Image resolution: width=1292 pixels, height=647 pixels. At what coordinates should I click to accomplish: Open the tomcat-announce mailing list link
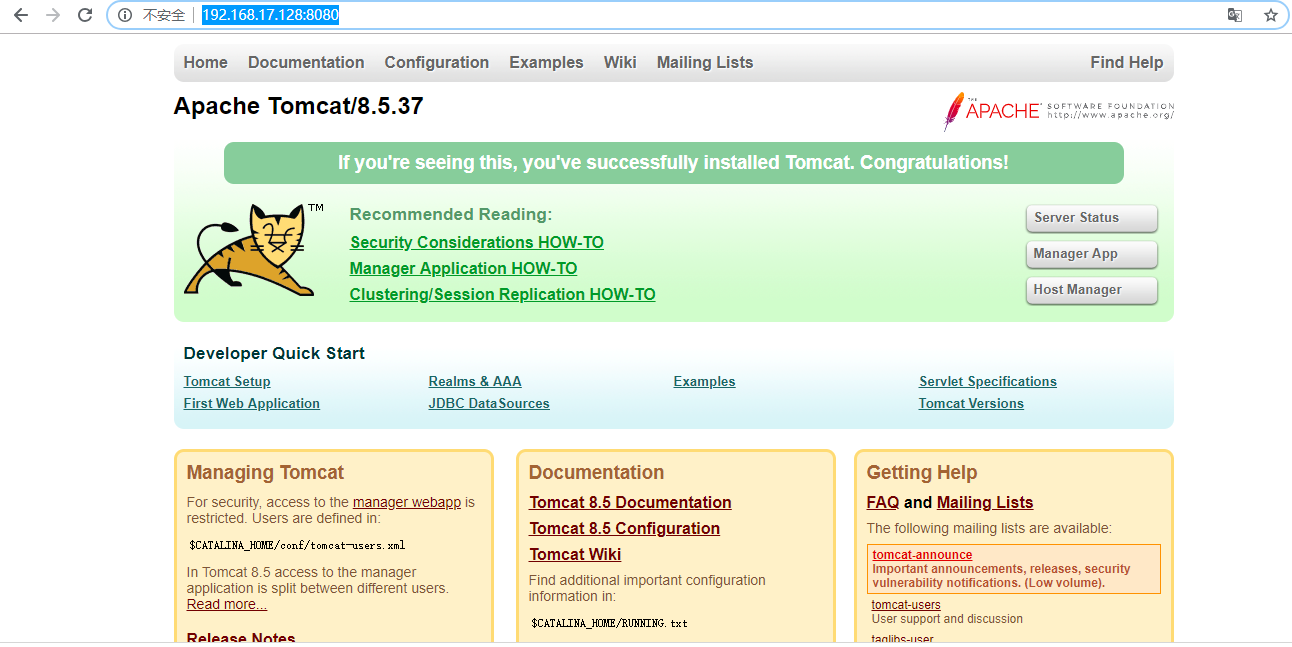(x=922, y=555)
